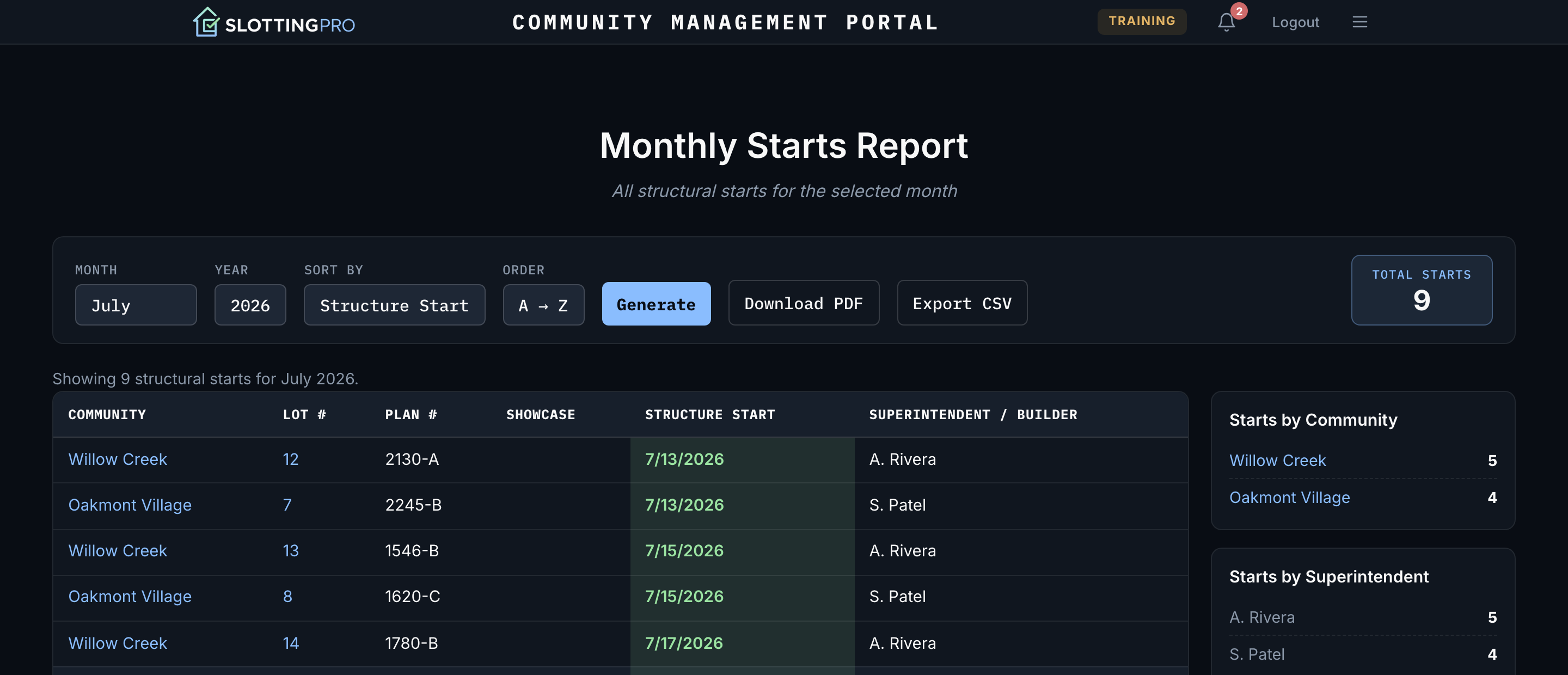
Task: Open the Order dropdown showing A → Z
Action: pyautogui.click(x=543, y=305)
